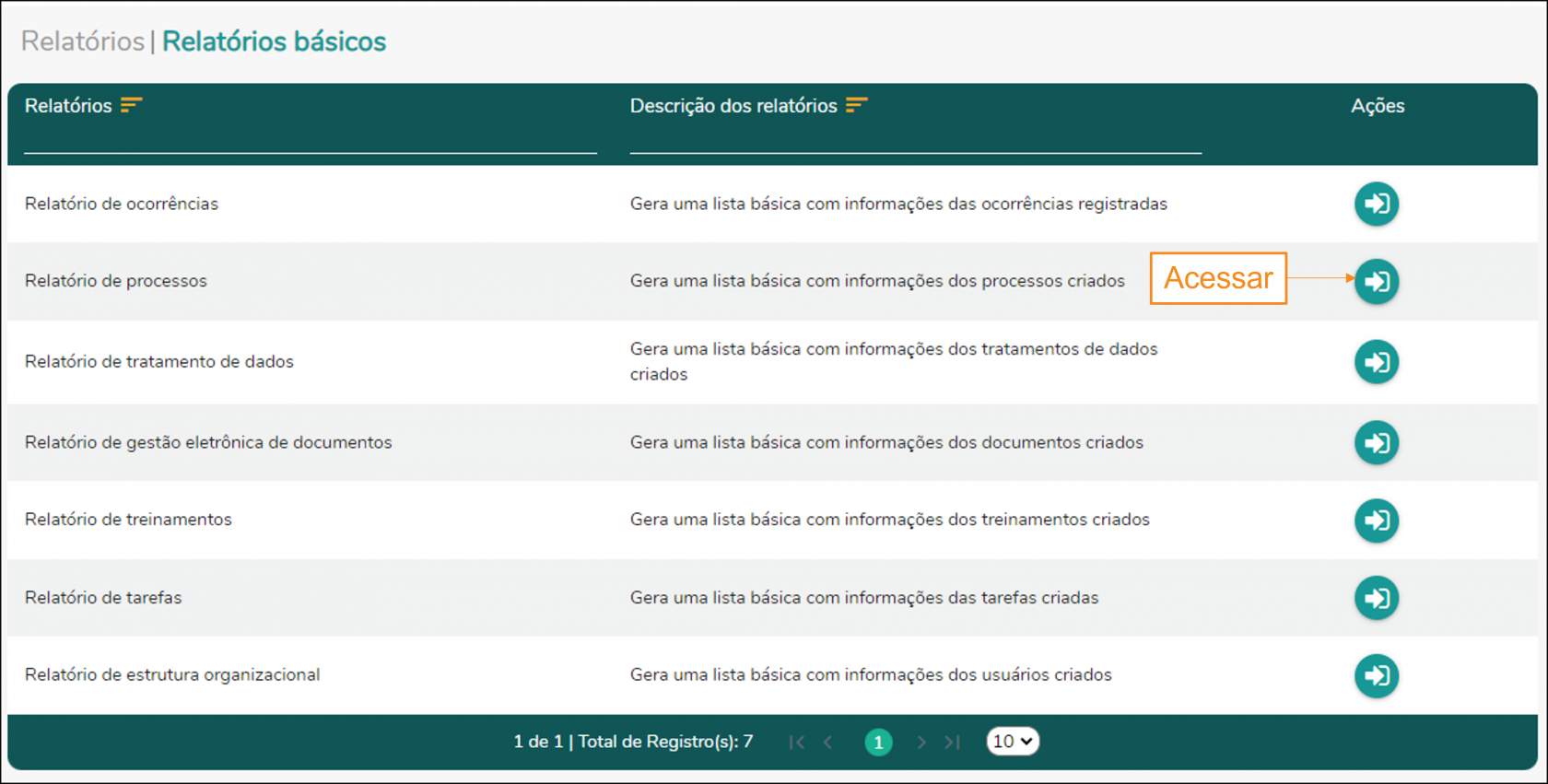
Task: Click description about tratamentos de dados criados
Action: coord(894,361)
